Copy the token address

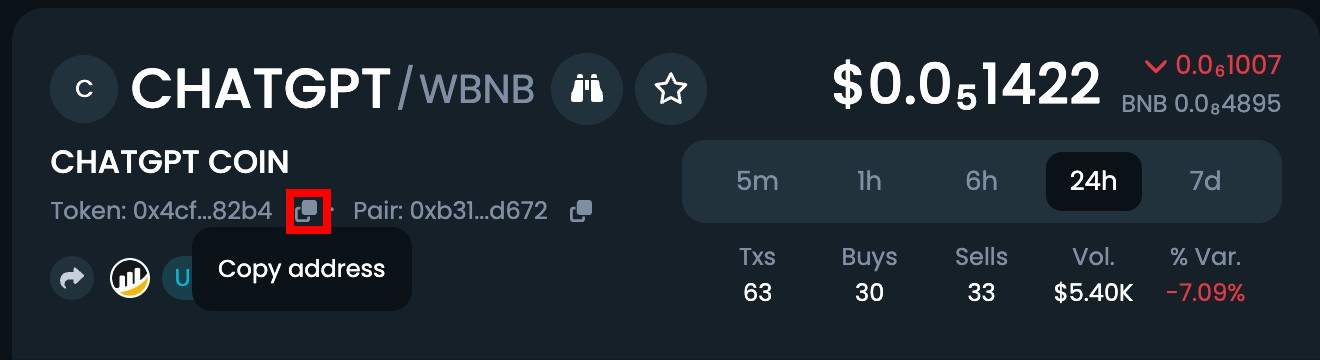[307, 211]
